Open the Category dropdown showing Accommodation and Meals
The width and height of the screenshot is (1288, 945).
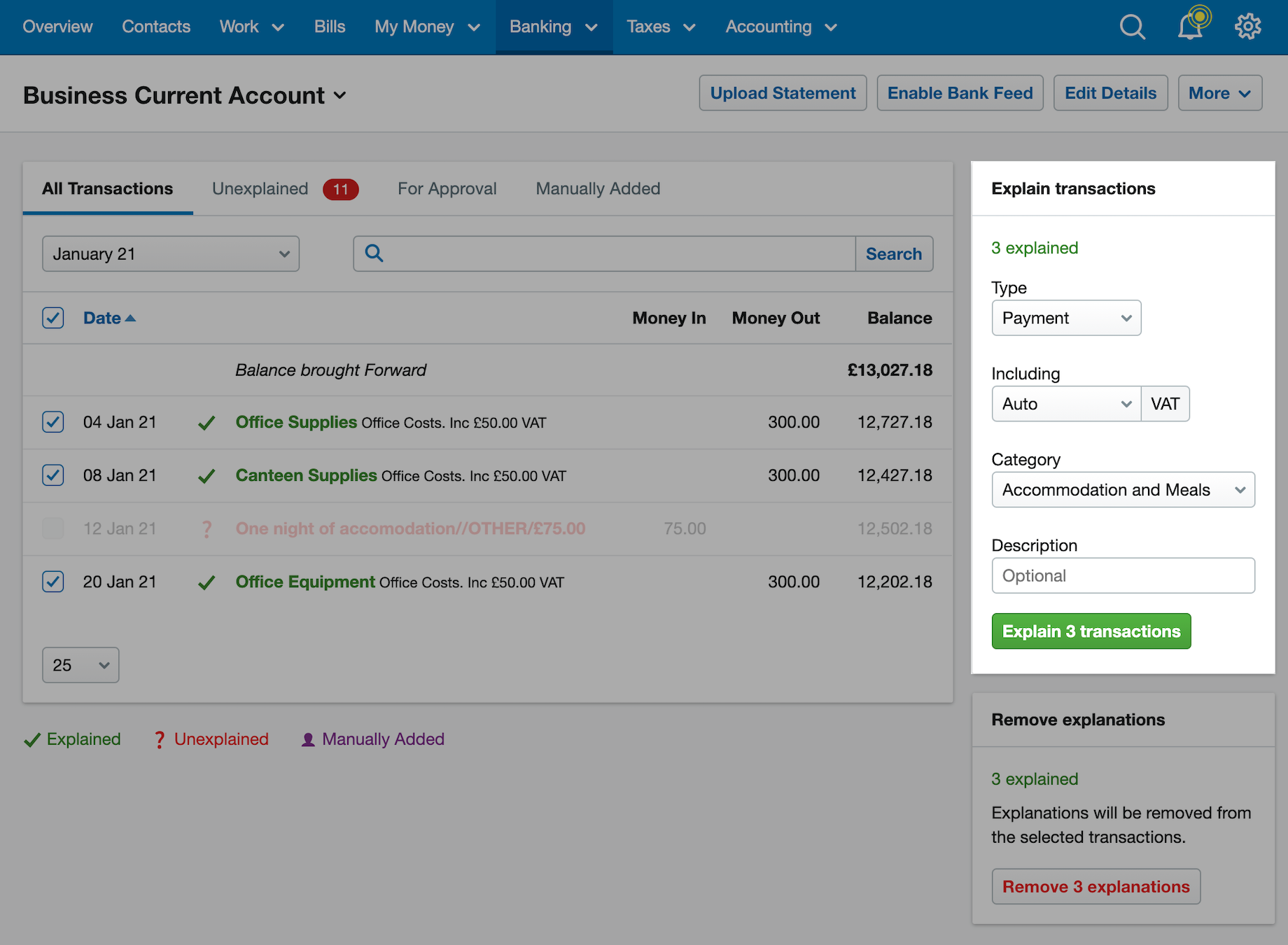coord(1123,490)
